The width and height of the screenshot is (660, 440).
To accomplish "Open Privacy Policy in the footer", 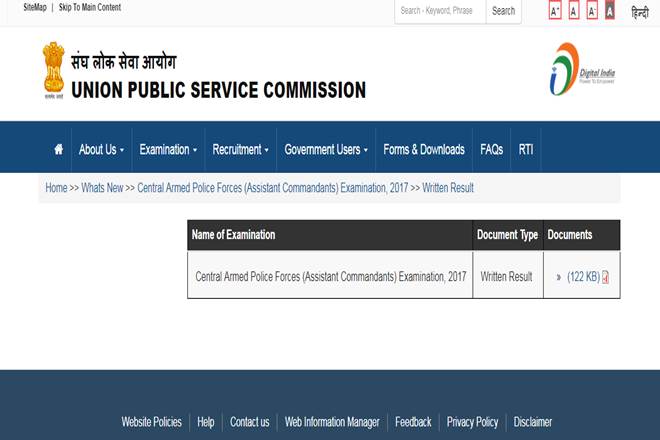I will pyautogui.click(x=472, y=422).
